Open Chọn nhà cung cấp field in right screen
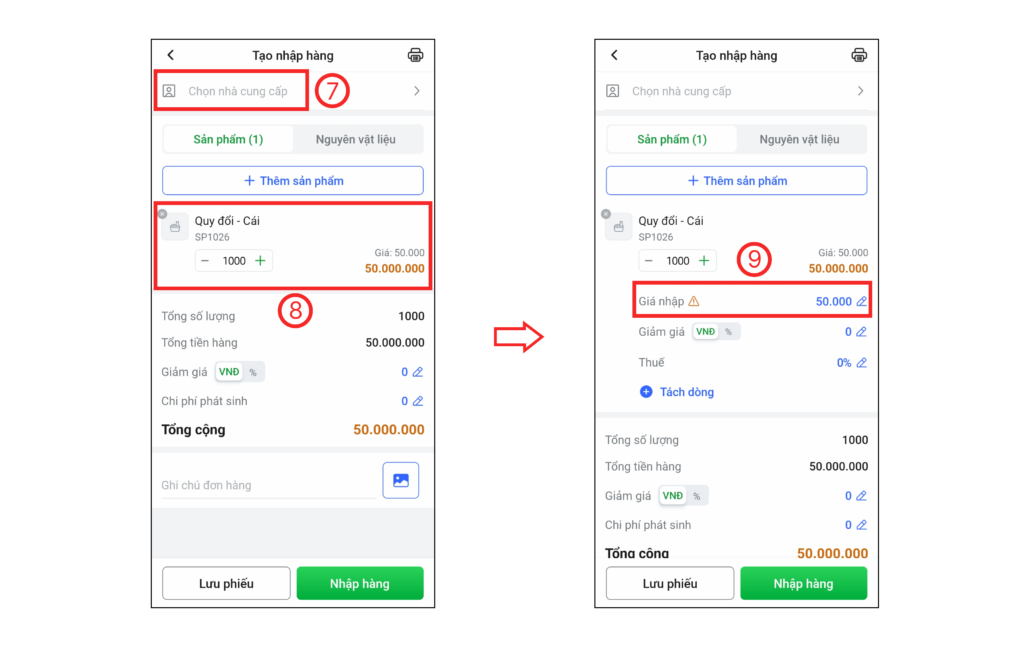This screenshot has width=1024, height=647. pyautogui.click(x=682, y=91)
